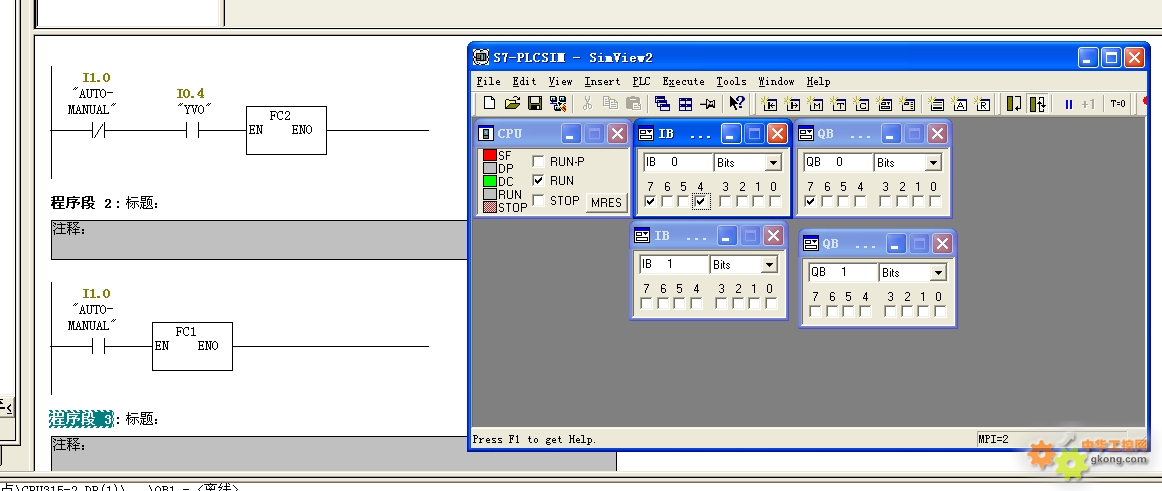This screenshot has height=491, width=1162.
Task: Uncheck bit 4 in IB 0 window
Action: 700,201
